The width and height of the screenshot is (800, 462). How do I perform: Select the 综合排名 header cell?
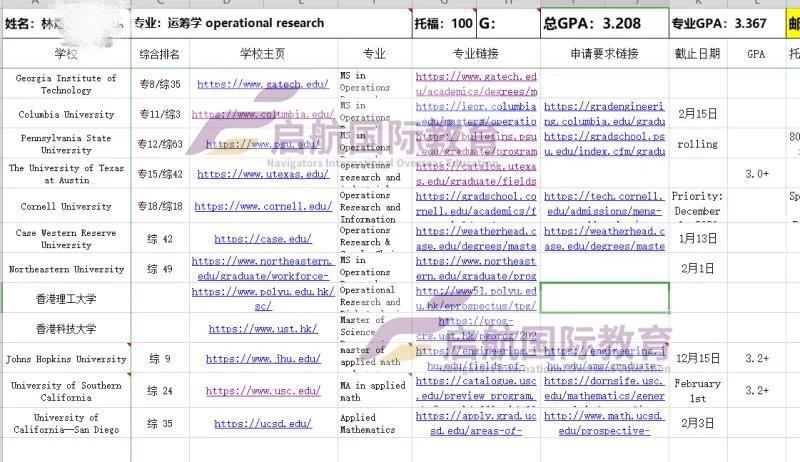[x=160, y=54]
